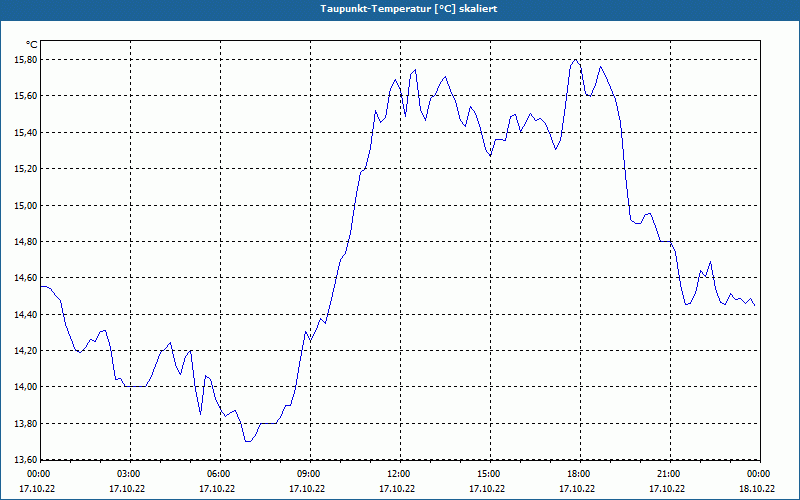The image size is (800, 500).
Task: Select the 14,80 y-axis label
Action: click(x=25, y=242)
